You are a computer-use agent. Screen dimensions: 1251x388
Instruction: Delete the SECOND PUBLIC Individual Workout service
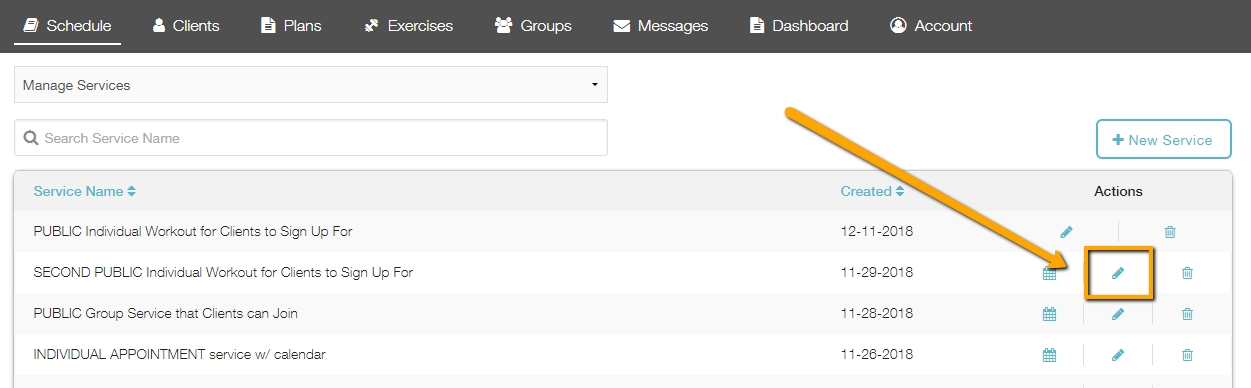point(1187,273)
